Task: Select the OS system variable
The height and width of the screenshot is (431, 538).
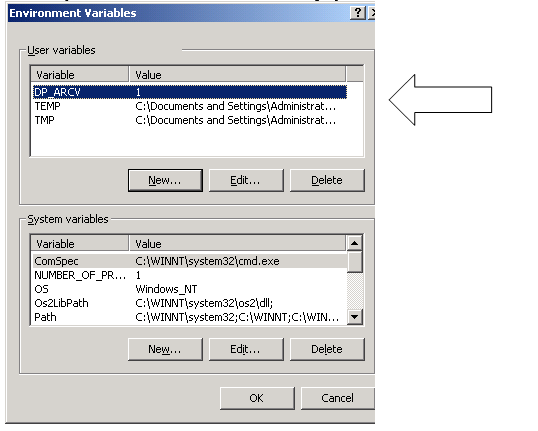Action: coord(190,289)
